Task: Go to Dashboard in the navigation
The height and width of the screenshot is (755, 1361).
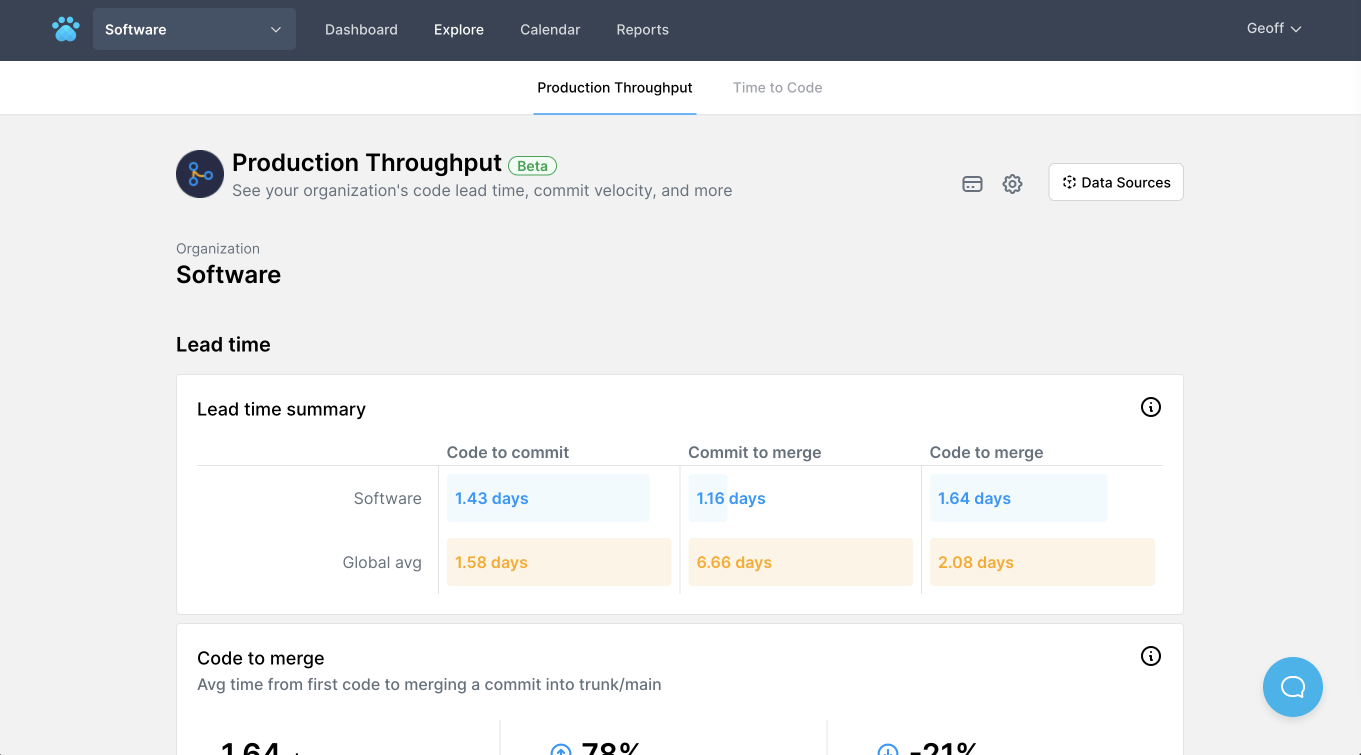Action: tap(361, 30)
